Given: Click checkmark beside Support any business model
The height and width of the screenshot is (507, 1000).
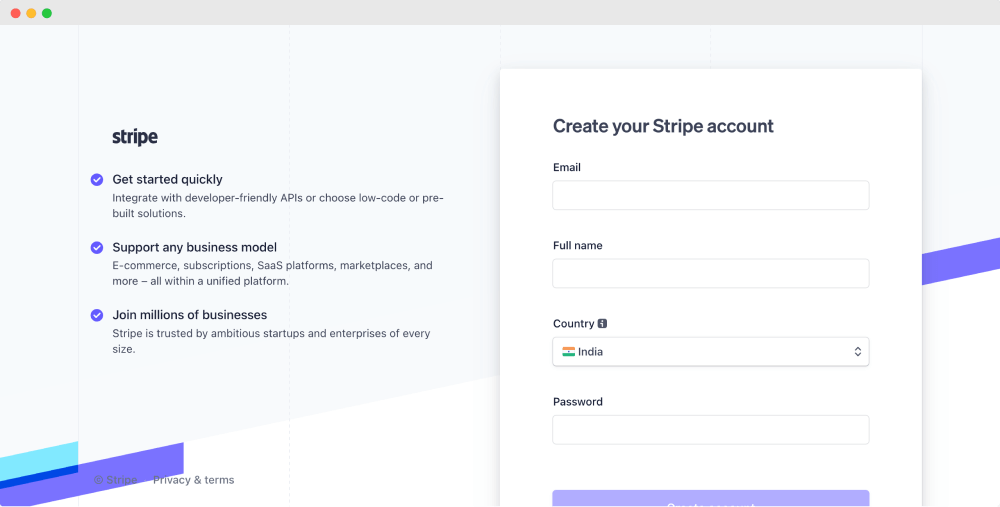Looking at the screenshot, I should click(97, 247).
